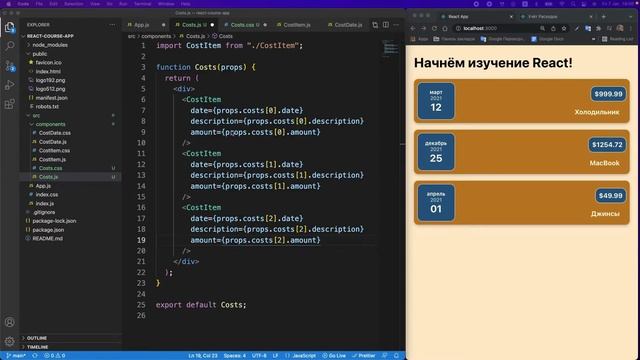The image size is (640, 360).
Task: Open the Explorer view in the activity bar
Action: coord(9,27)
